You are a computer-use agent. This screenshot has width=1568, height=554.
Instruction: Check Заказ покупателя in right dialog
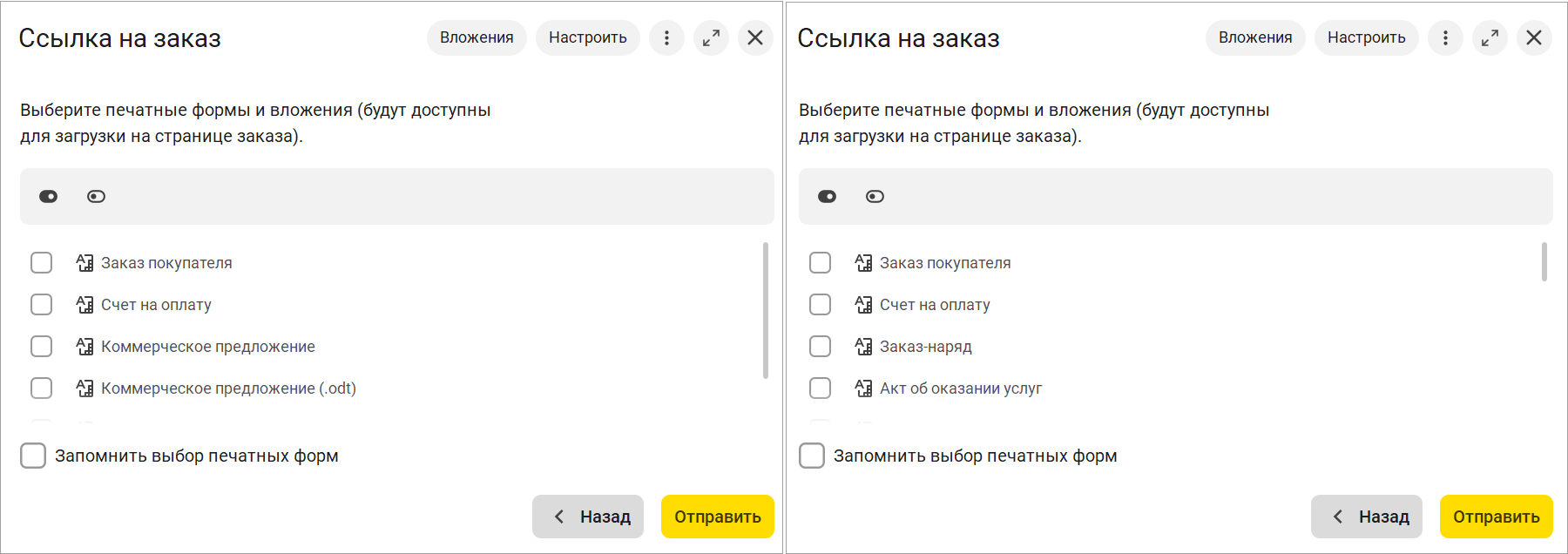coord(820,263)
